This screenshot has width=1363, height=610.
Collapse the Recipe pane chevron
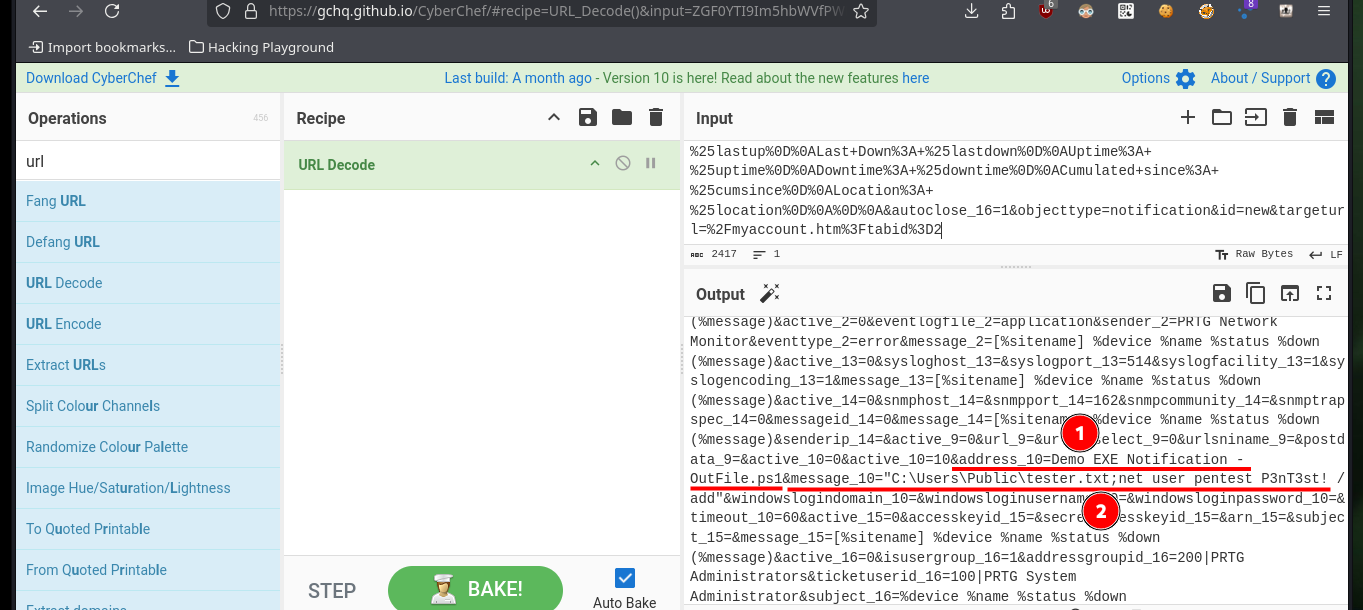[x=554, y=117]
